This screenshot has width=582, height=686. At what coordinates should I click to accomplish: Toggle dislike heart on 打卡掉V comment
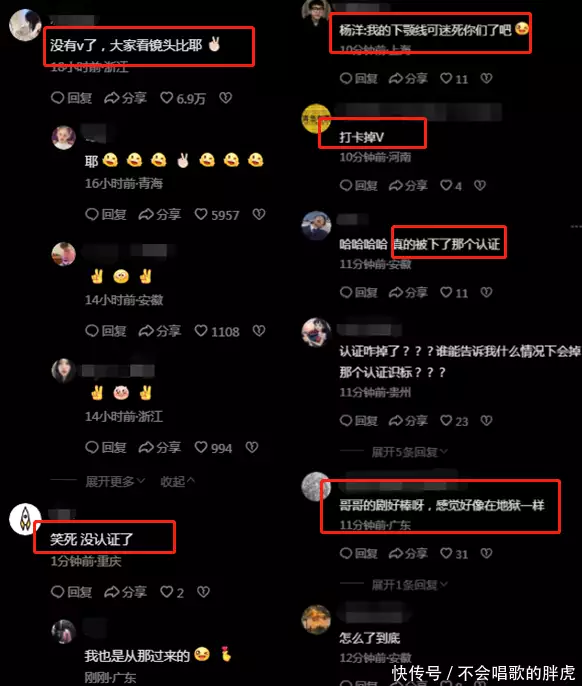(x=480, y=186)
